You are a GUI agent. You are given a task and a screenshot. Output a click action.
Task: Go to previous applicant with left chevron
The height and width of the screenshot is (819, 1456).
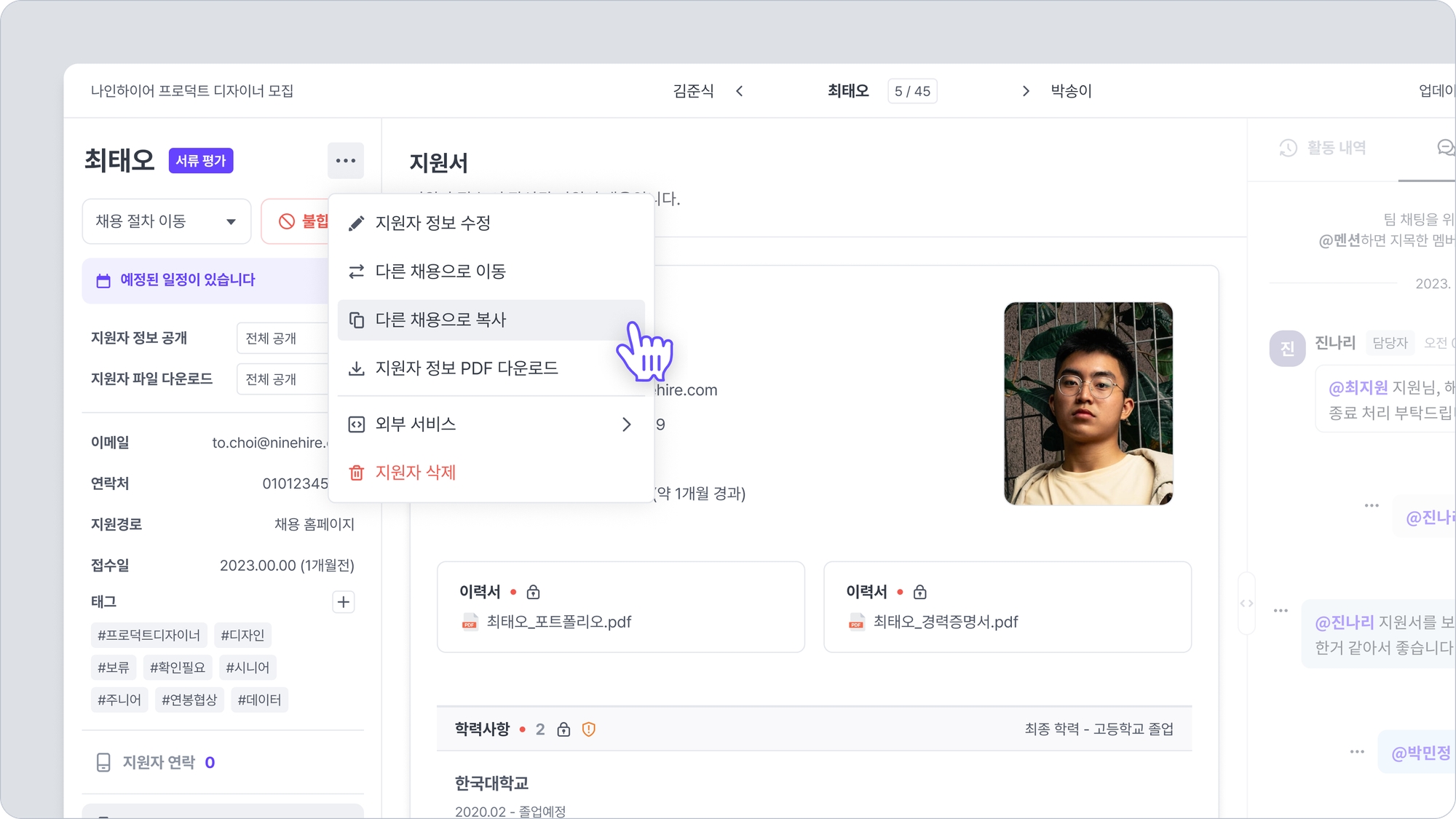[740, 91]
